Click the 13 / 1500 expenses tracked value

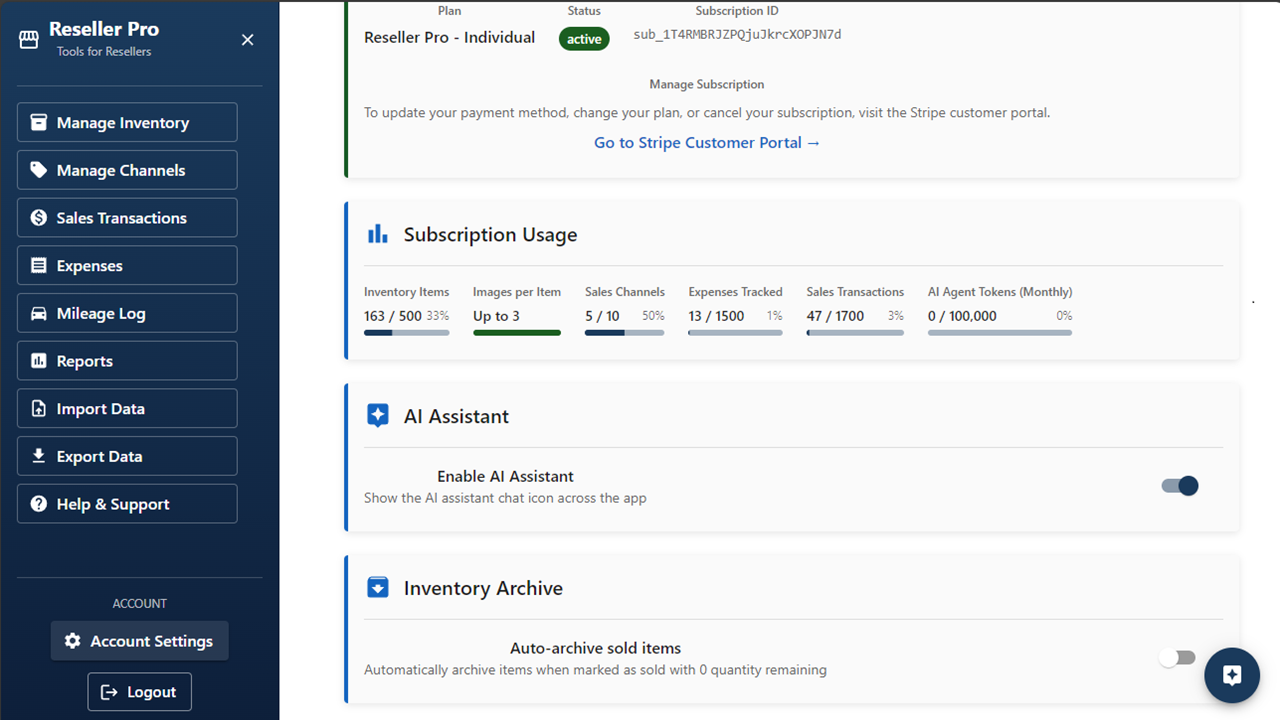click(x=716, y=316)
